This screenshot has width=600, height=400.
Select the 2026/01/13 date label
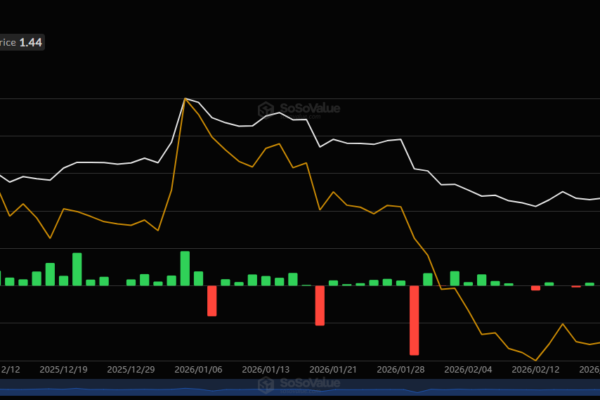coord(268,368)
